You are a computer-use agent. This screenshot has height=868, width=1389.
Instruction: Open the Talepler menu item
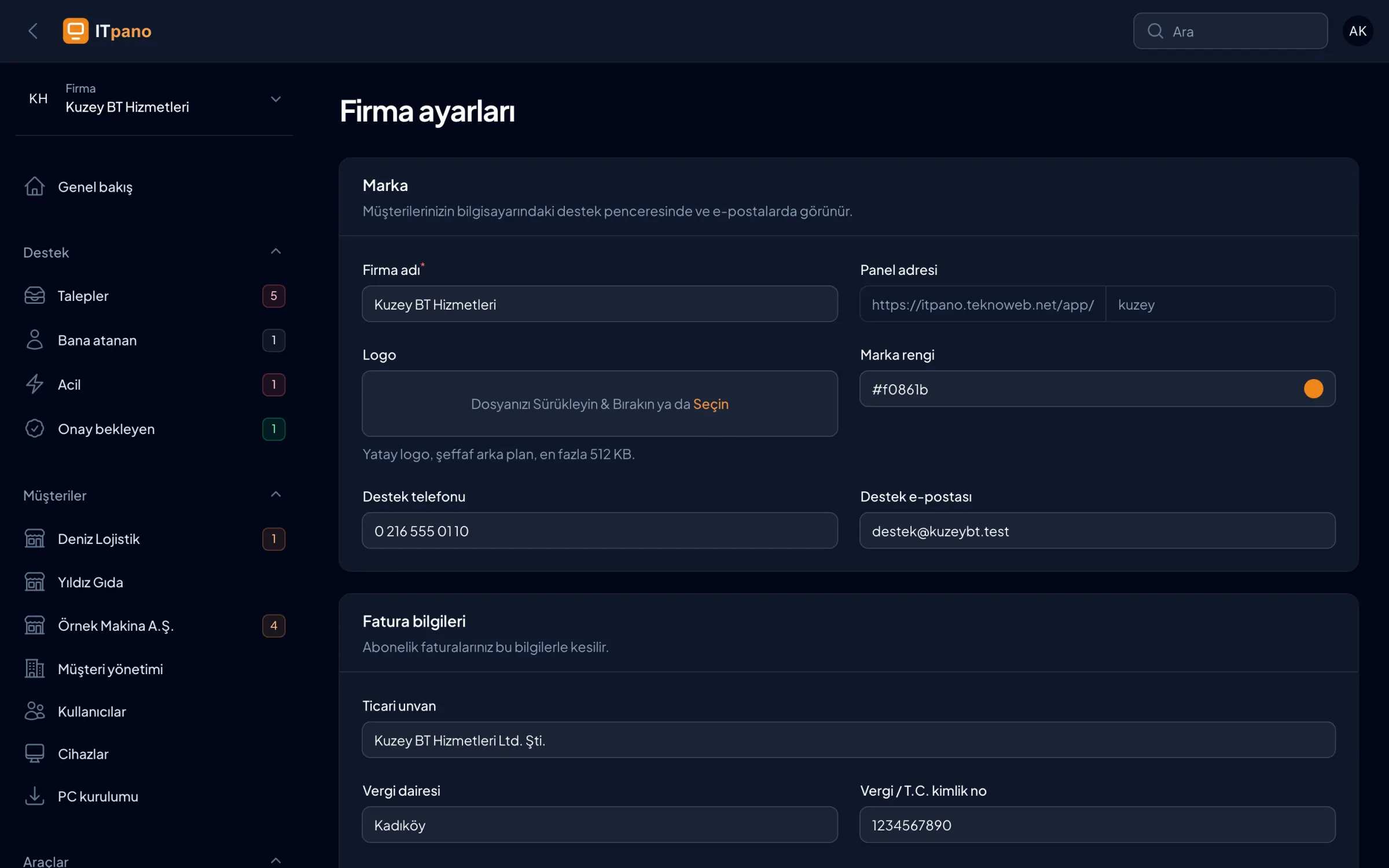pos(154,296)
